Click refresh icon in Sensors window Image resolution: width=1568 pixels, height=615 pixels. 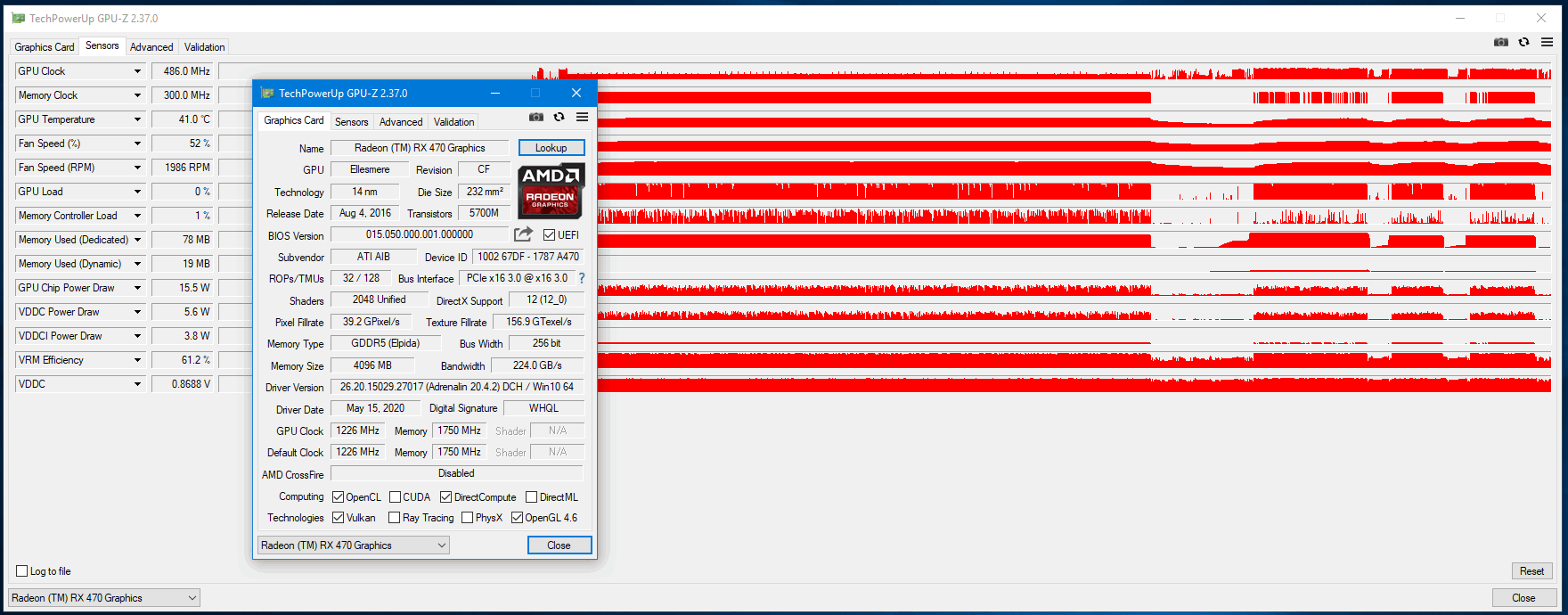pyautogui.click(x=1524, y=42)
